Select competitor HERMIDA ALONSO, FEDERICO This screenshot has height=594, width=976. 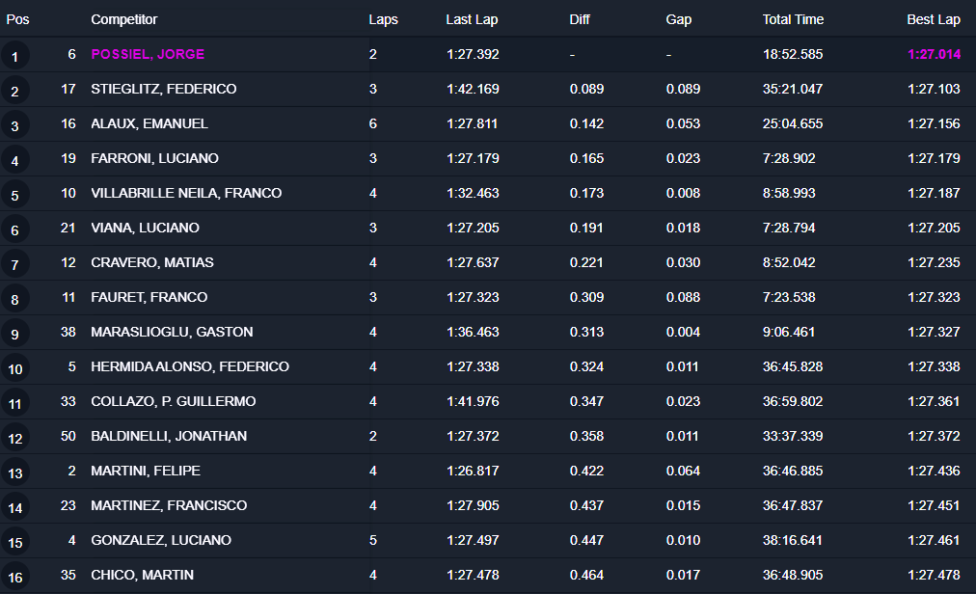[x=190, y=367]
